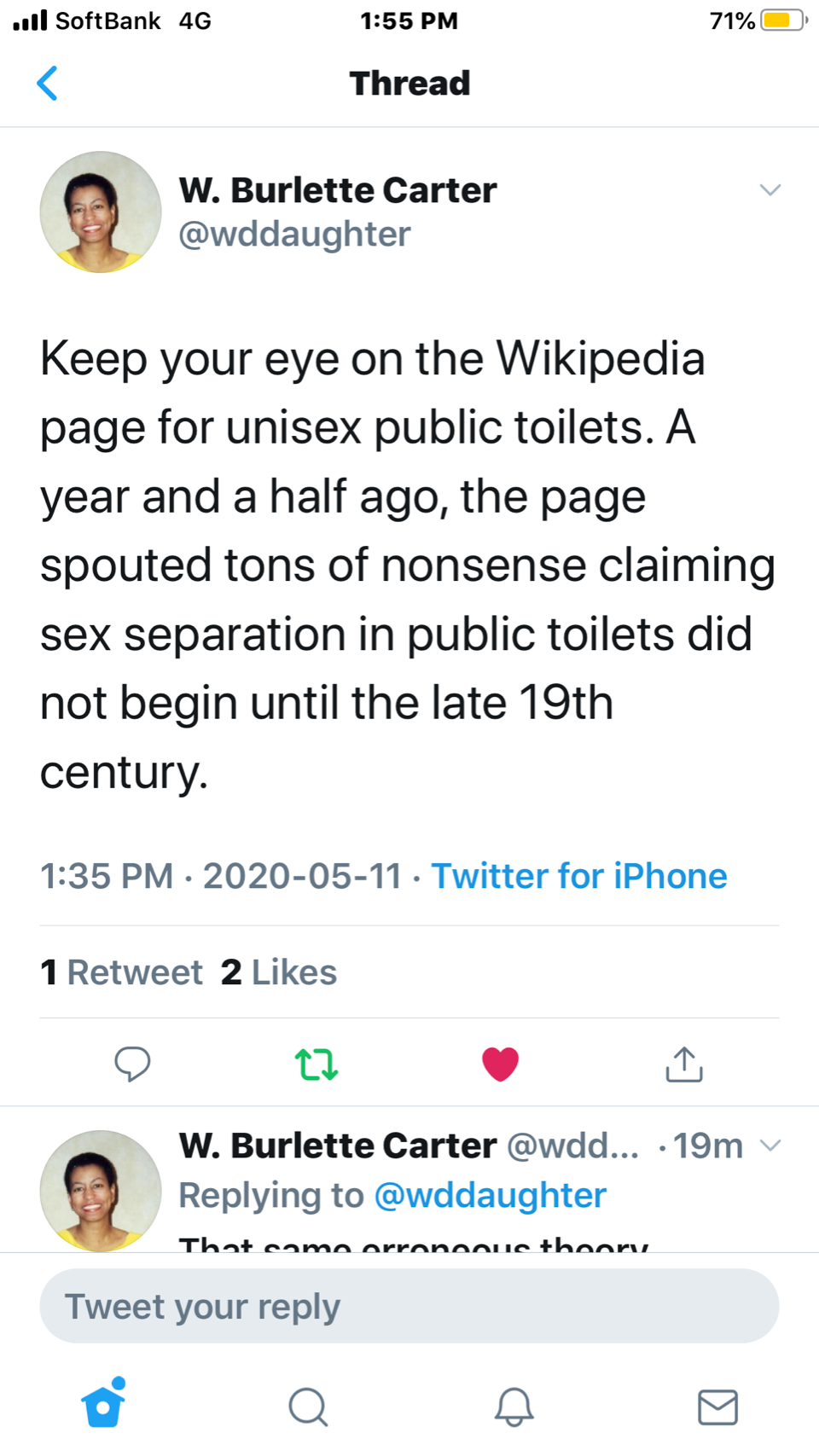This screenshot has height=1456, width=819.
Task: Open the Twitter for iPhone link
Action: pyautogui.click(x=578, y=876)
